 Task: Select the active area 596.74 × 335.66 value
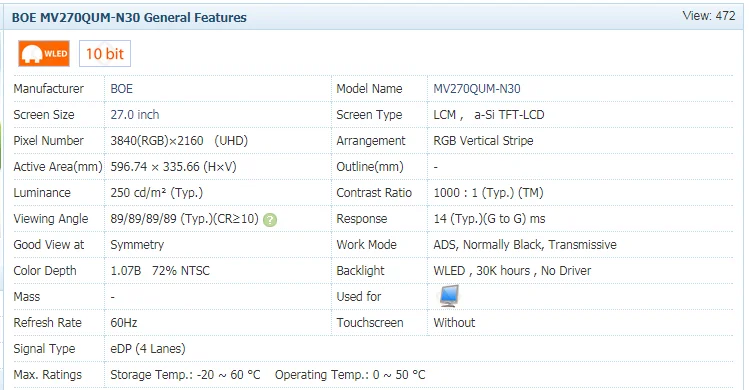coord(173,167)
